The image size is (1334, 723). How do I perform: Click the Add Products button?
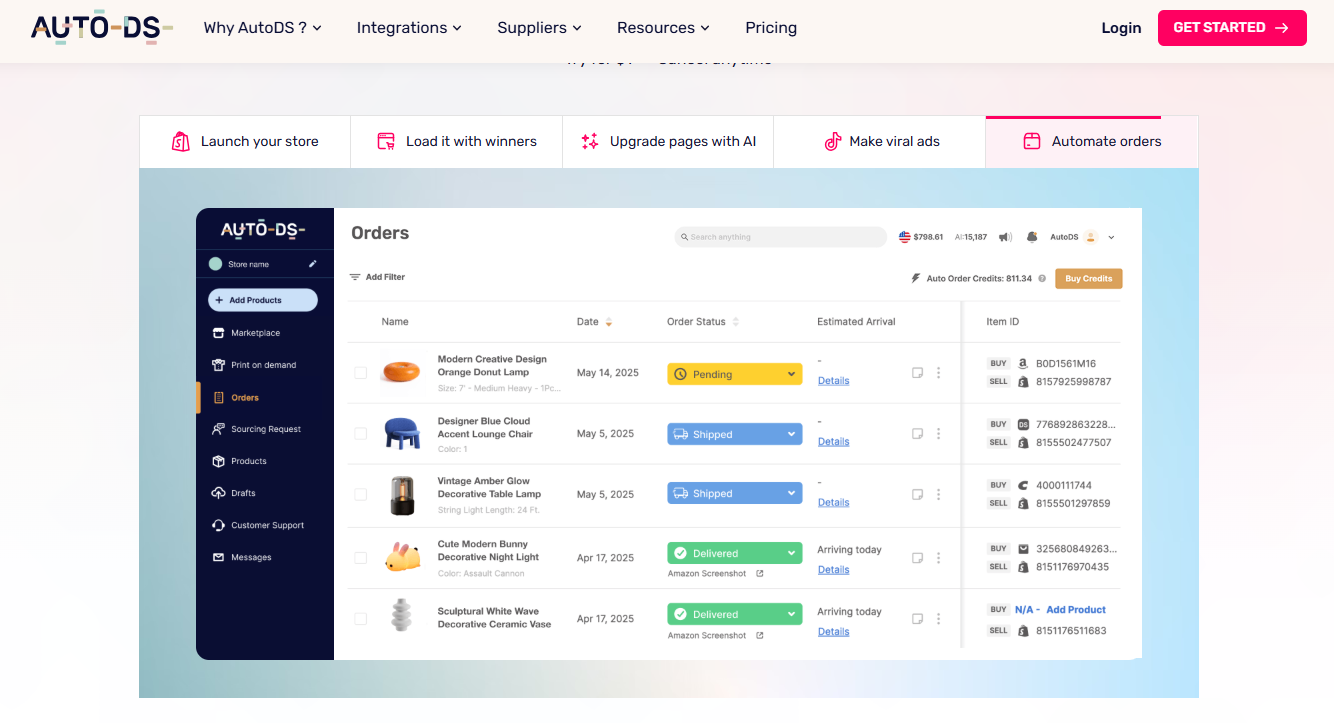pos(263,300)
